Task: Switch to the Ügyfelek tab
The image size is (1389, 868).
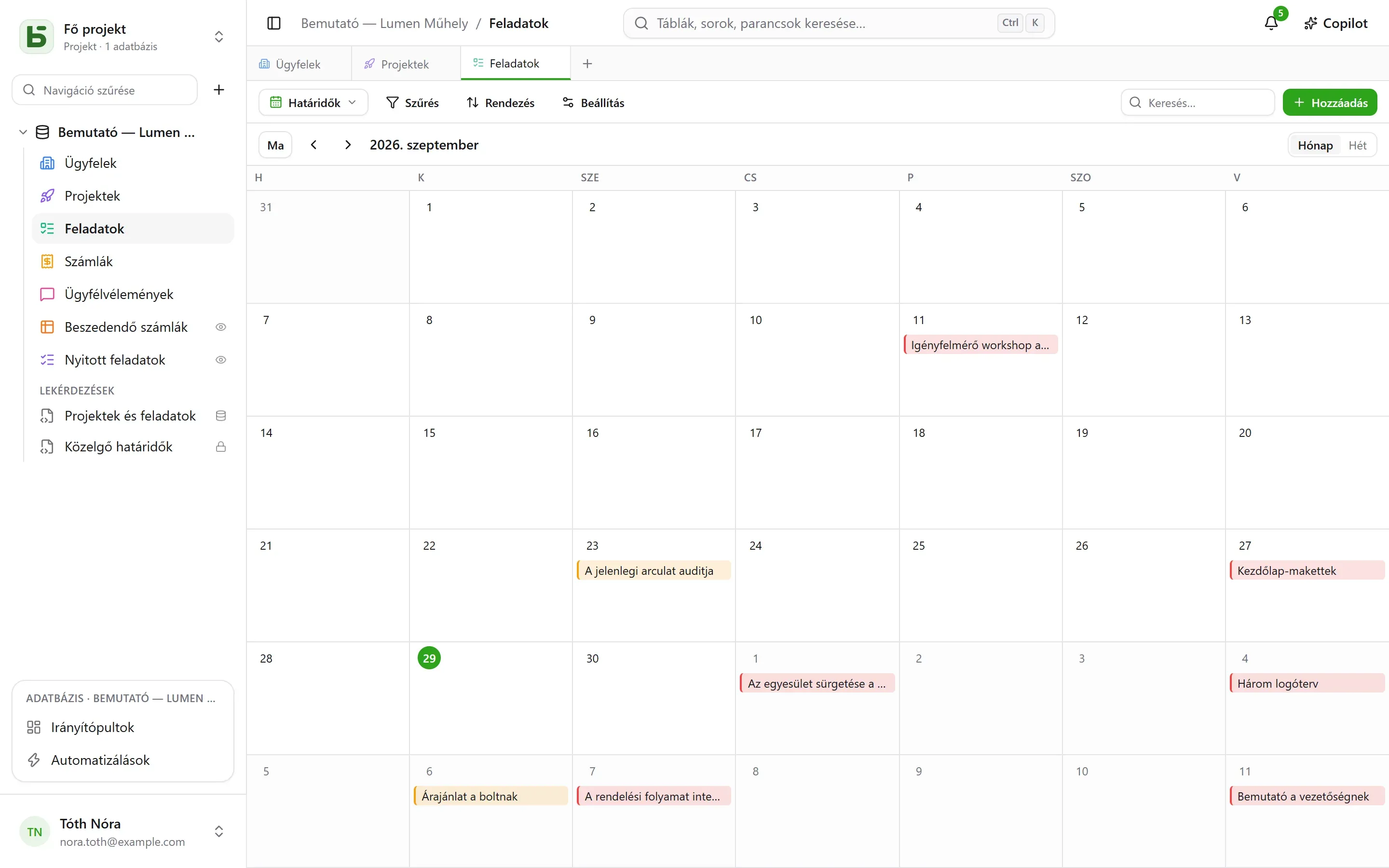Action: point(299,64)
